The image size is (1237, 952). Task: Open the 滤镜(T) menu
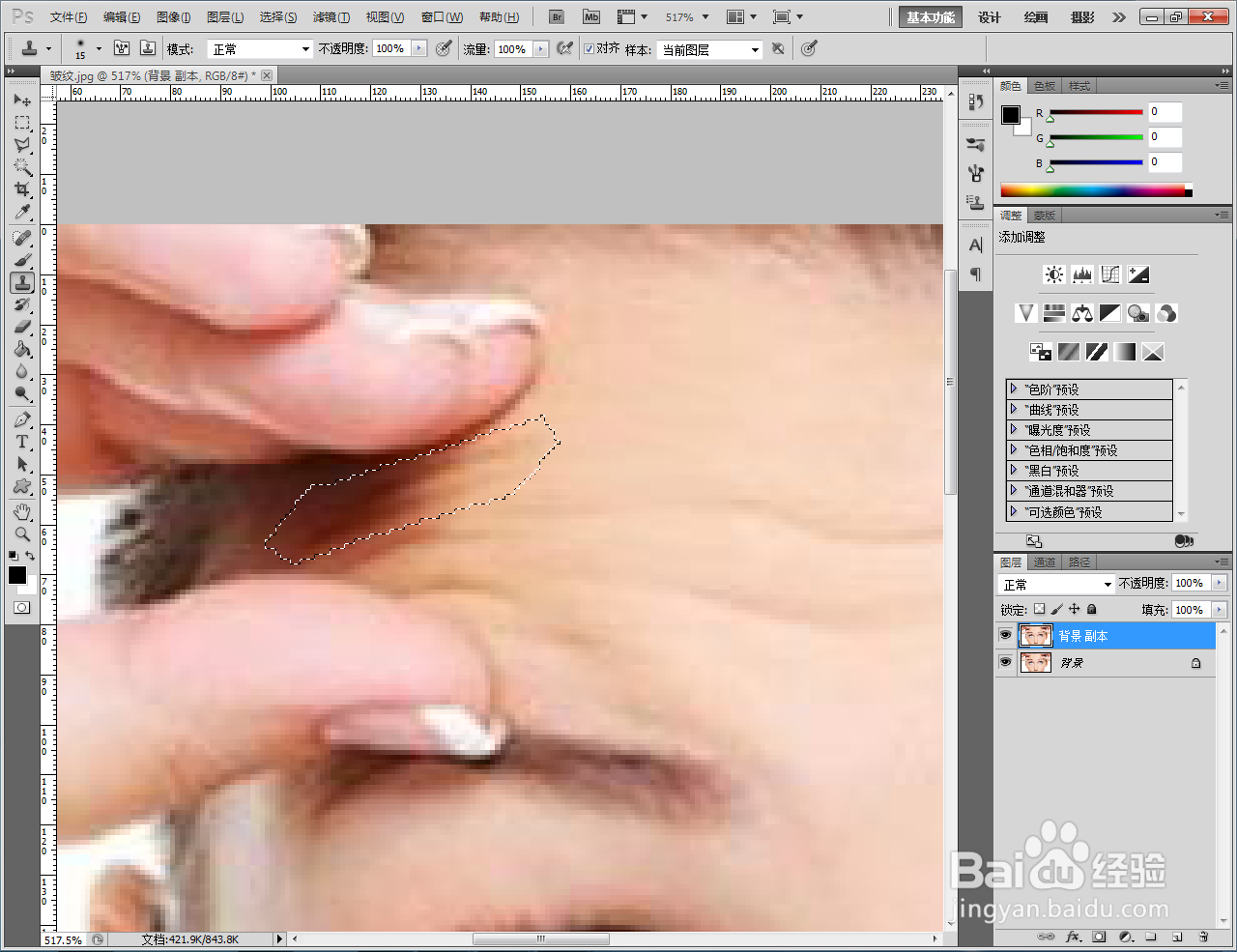[331, 17]
